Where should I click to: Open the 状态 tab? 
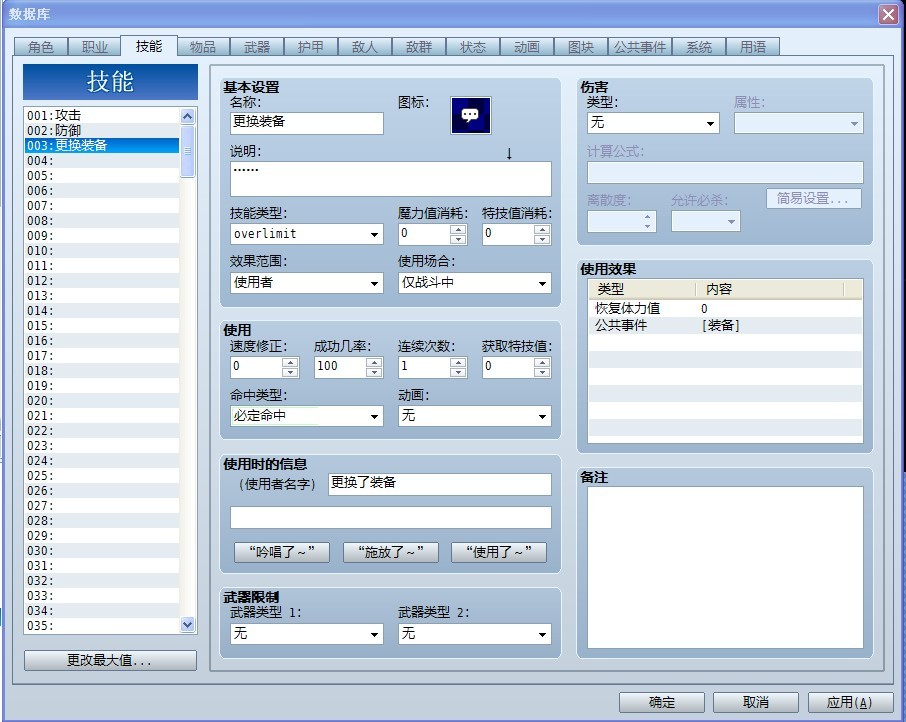(x=473, y=47)
